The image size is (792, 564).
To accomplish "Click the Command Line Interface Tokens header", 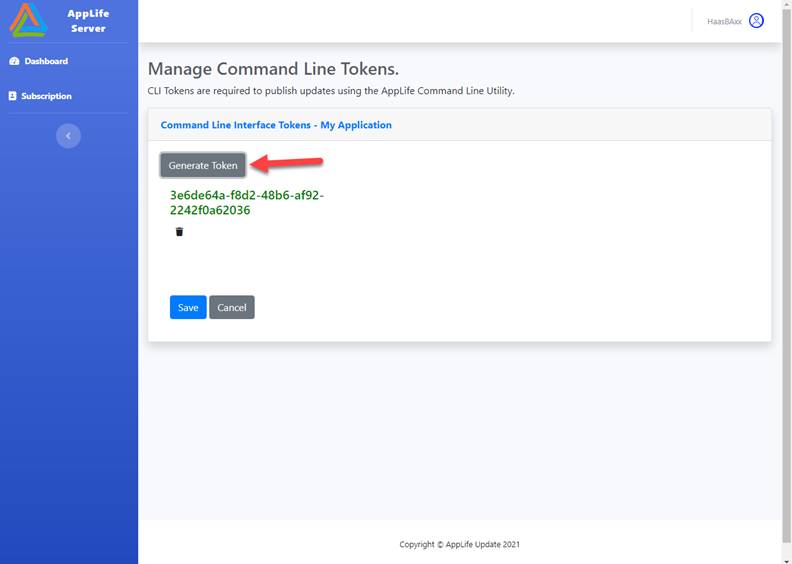I will (276, 125).
